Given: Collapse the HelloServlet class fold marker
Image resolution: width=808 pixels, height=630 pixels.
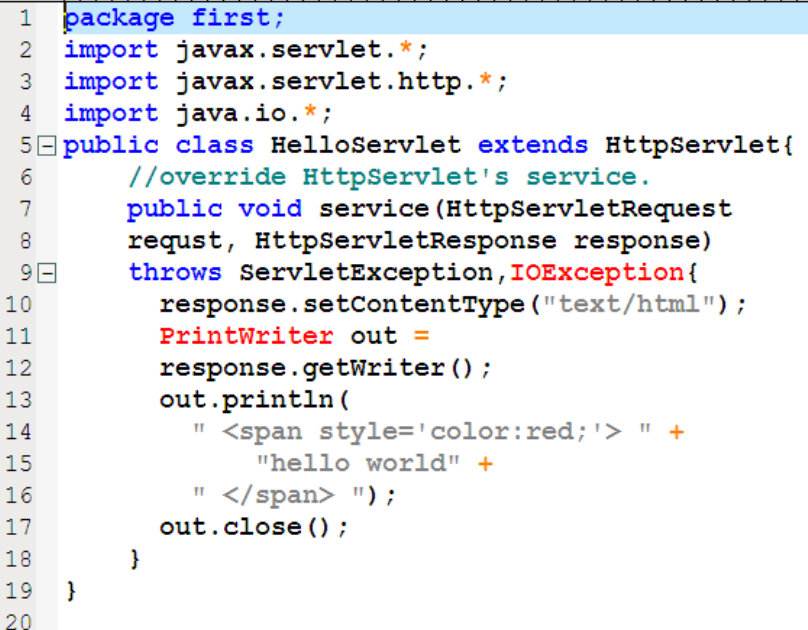Looking at the screenshot, I should pyautogui.click(x=47, y=147).
